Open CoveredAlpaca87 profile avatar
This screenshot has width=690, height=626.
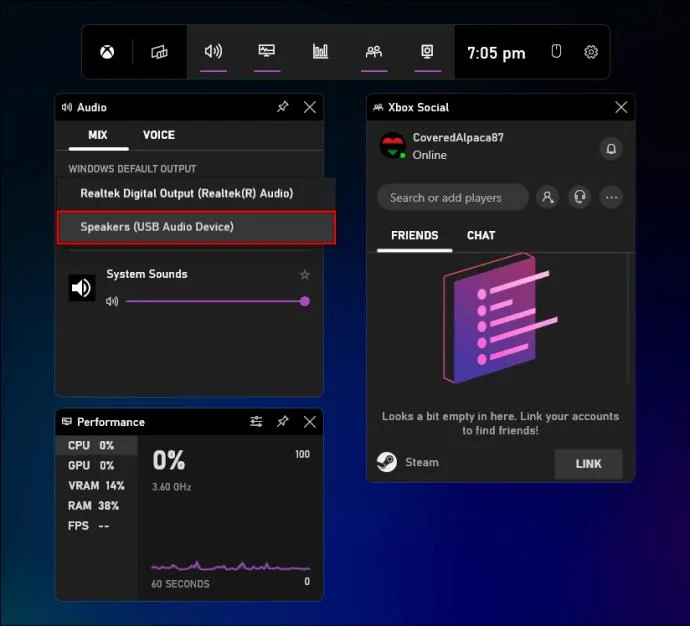tap(393, 146)
